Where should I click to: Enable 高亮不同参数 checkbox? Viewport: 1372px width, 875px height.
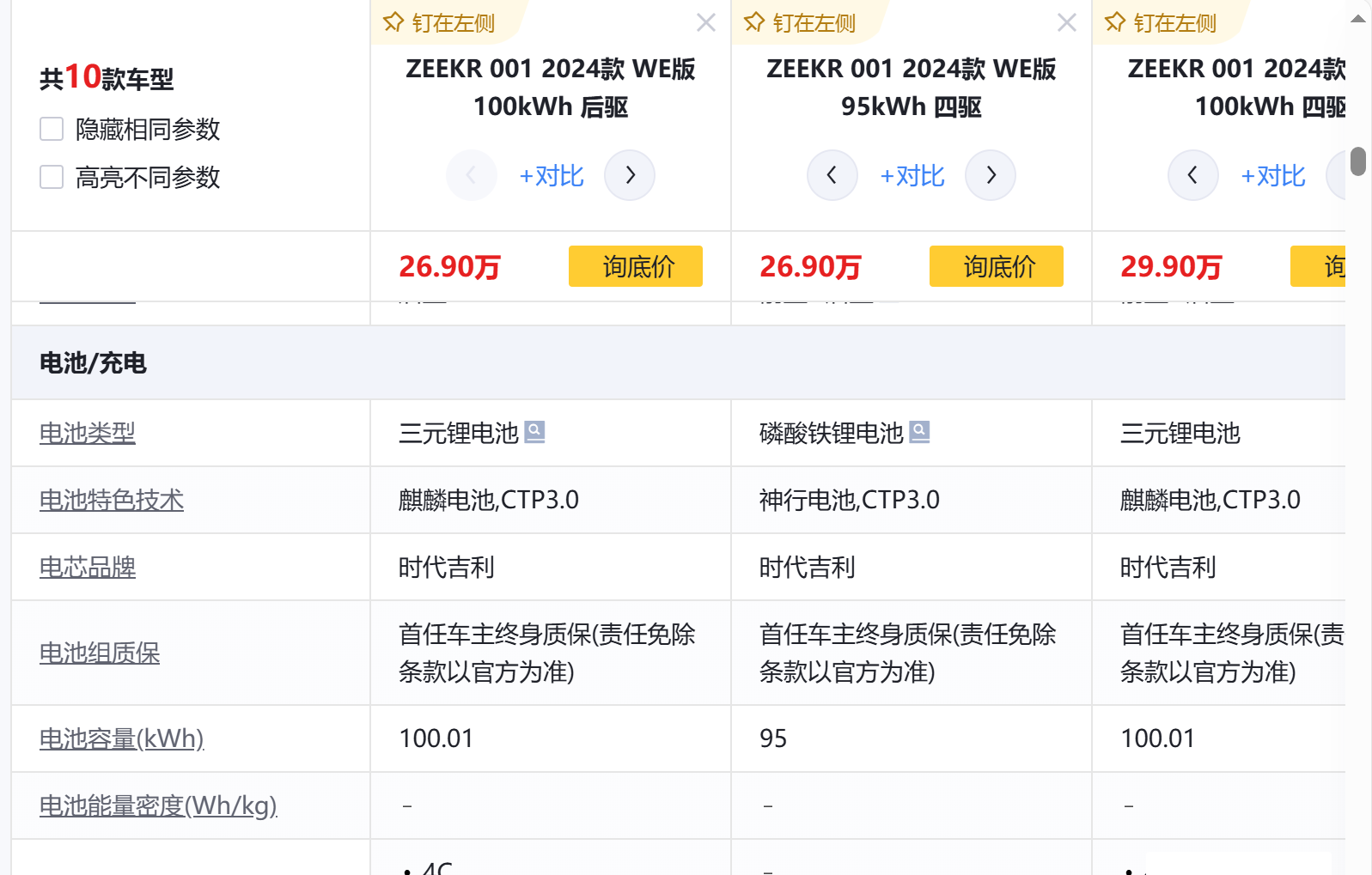pos(52,178)
